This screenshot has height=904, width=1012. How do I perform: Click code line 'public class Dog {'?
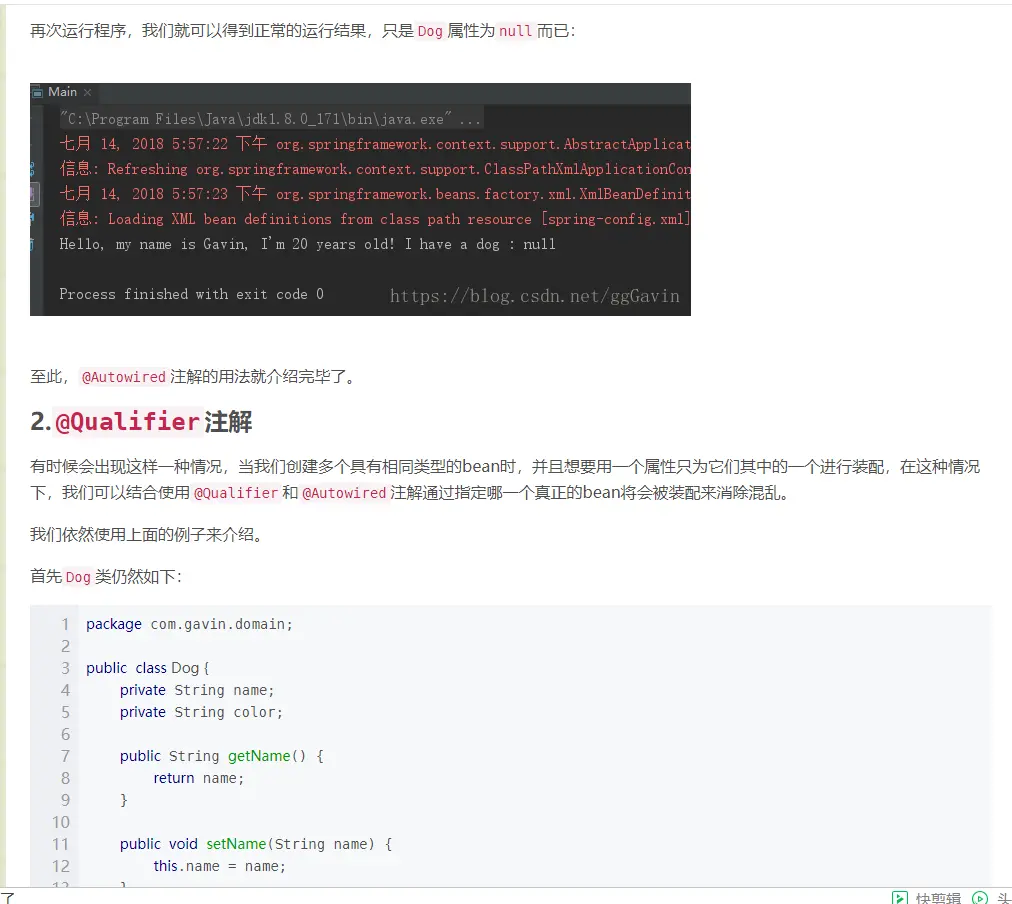click(147, 668)
